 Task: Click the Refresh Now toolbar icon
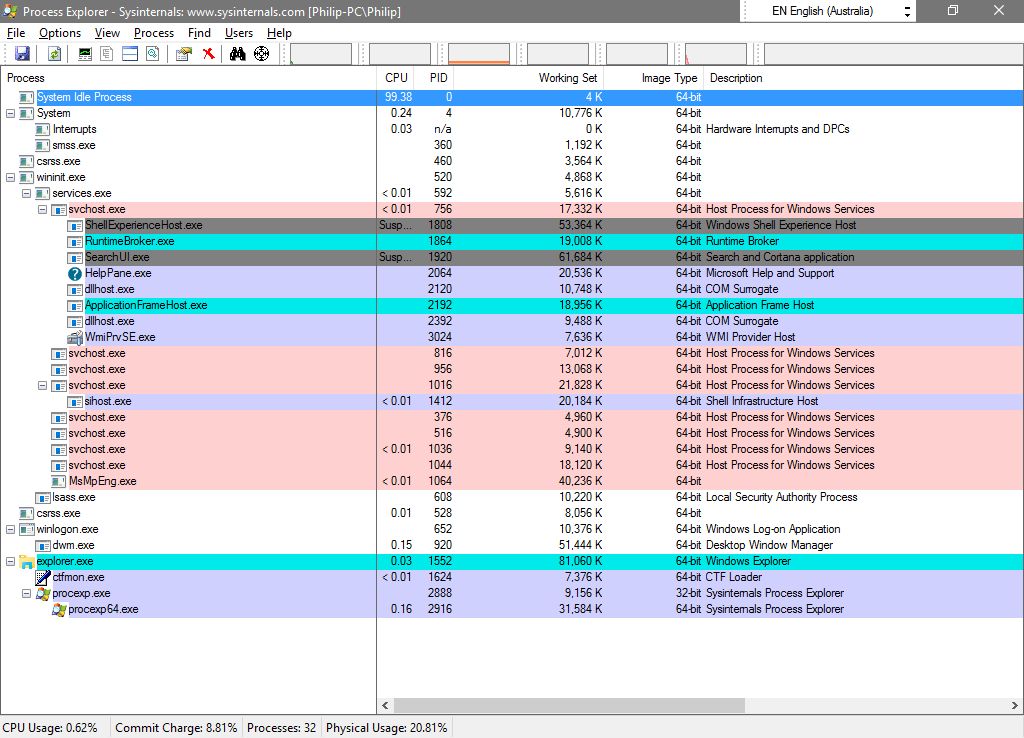[54, 54]
